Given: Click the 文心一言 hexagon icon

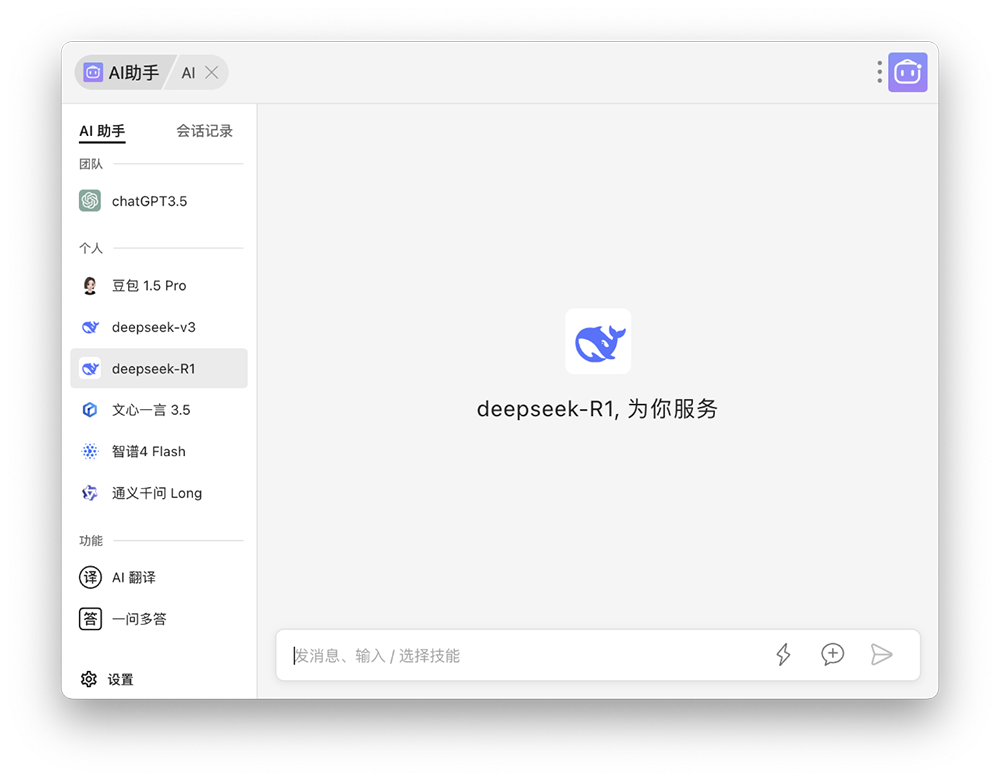Looking at the screenshot, I should tap(90, 410).
